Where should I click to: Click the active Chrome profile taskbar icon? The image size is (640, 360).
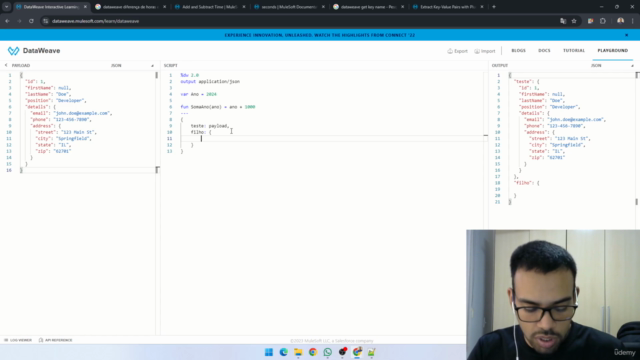pos(357,352)
